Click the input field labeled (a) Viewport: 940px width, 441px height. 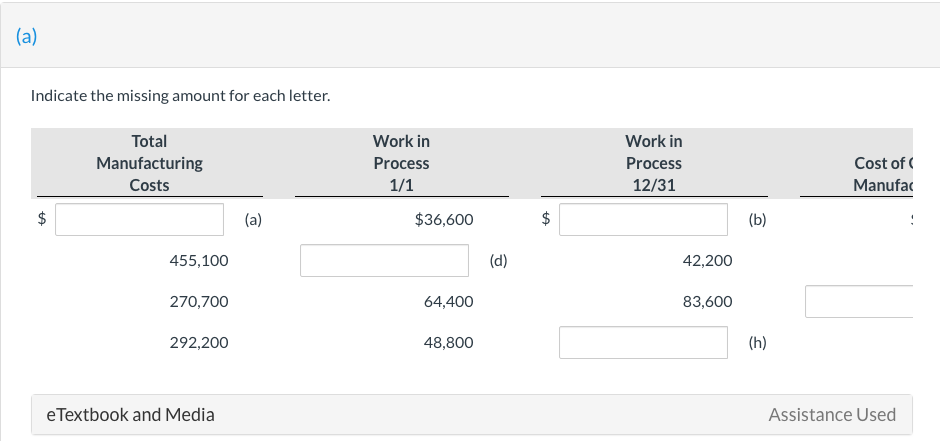click(x=139, y=219)
